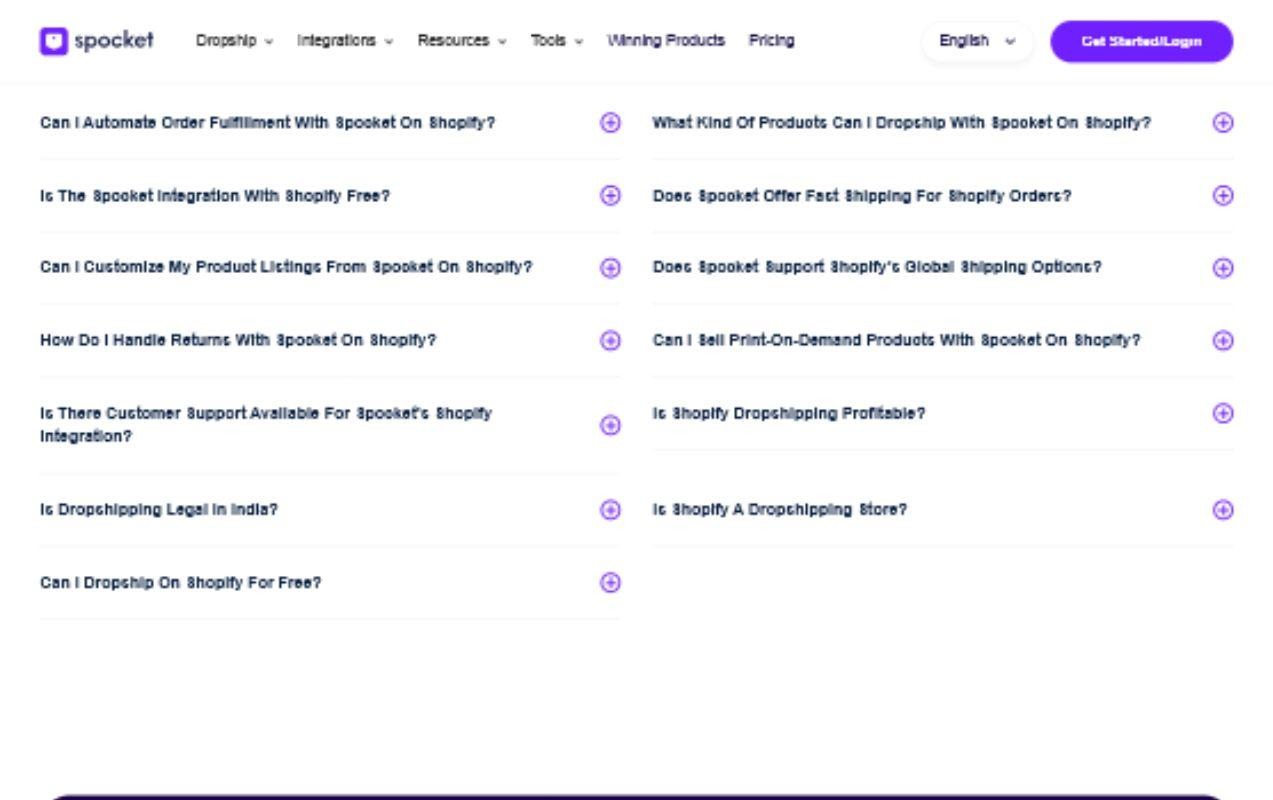Viewport: 1273px width, 800px height.
Task: Open the Pricing page
Action: point(771,41)
